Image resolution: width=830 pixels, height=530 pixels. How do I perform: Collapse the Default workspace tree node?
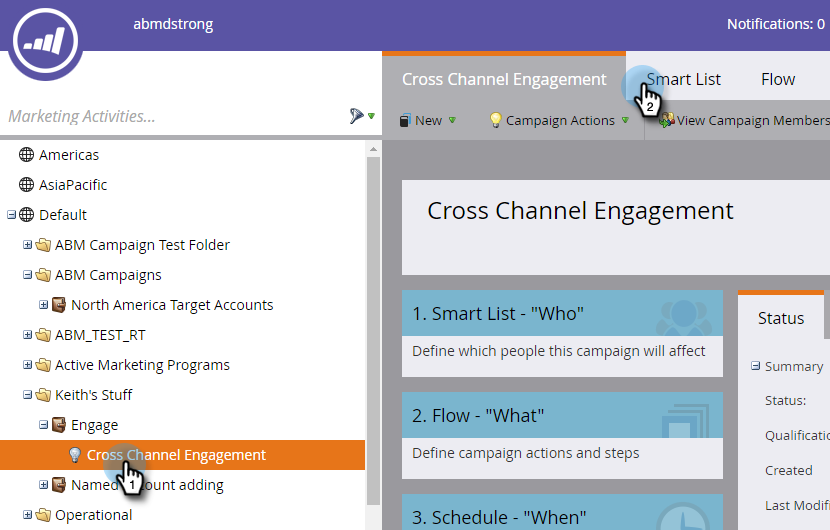pyautogui.click(x=11, y=215)
